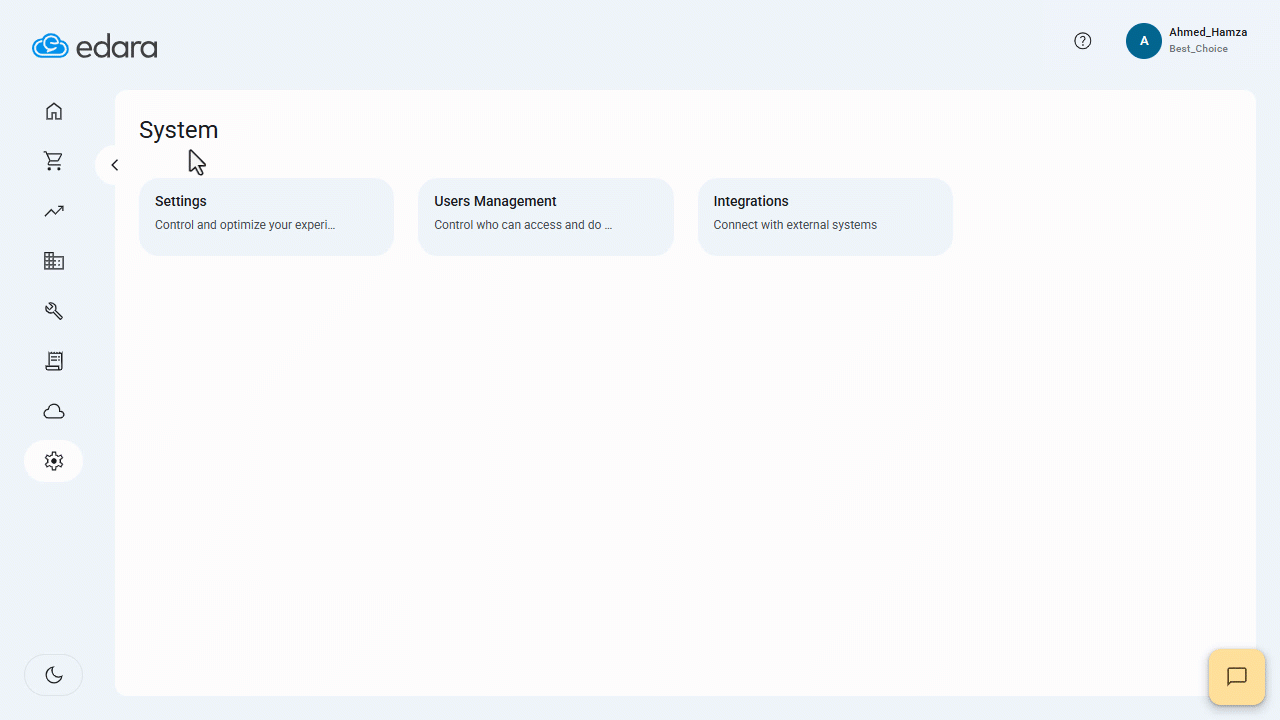1280x720 pixels.
Task: Open the Ahmed_Hamza account menu
Action: tap(1187, 41)
